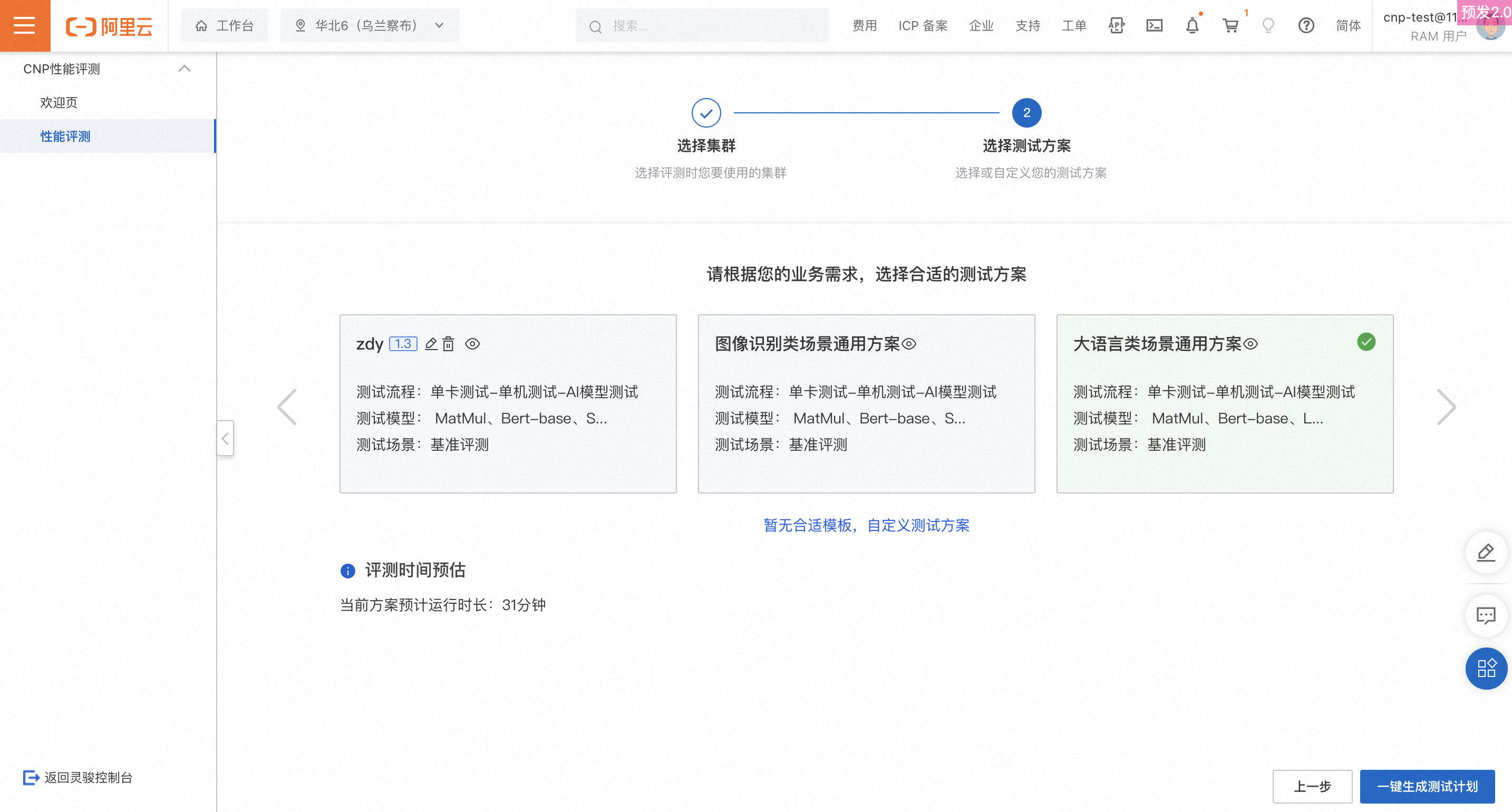
Task: Delete the zdy plan with trash icon
Action: click(x=448, y=344)
